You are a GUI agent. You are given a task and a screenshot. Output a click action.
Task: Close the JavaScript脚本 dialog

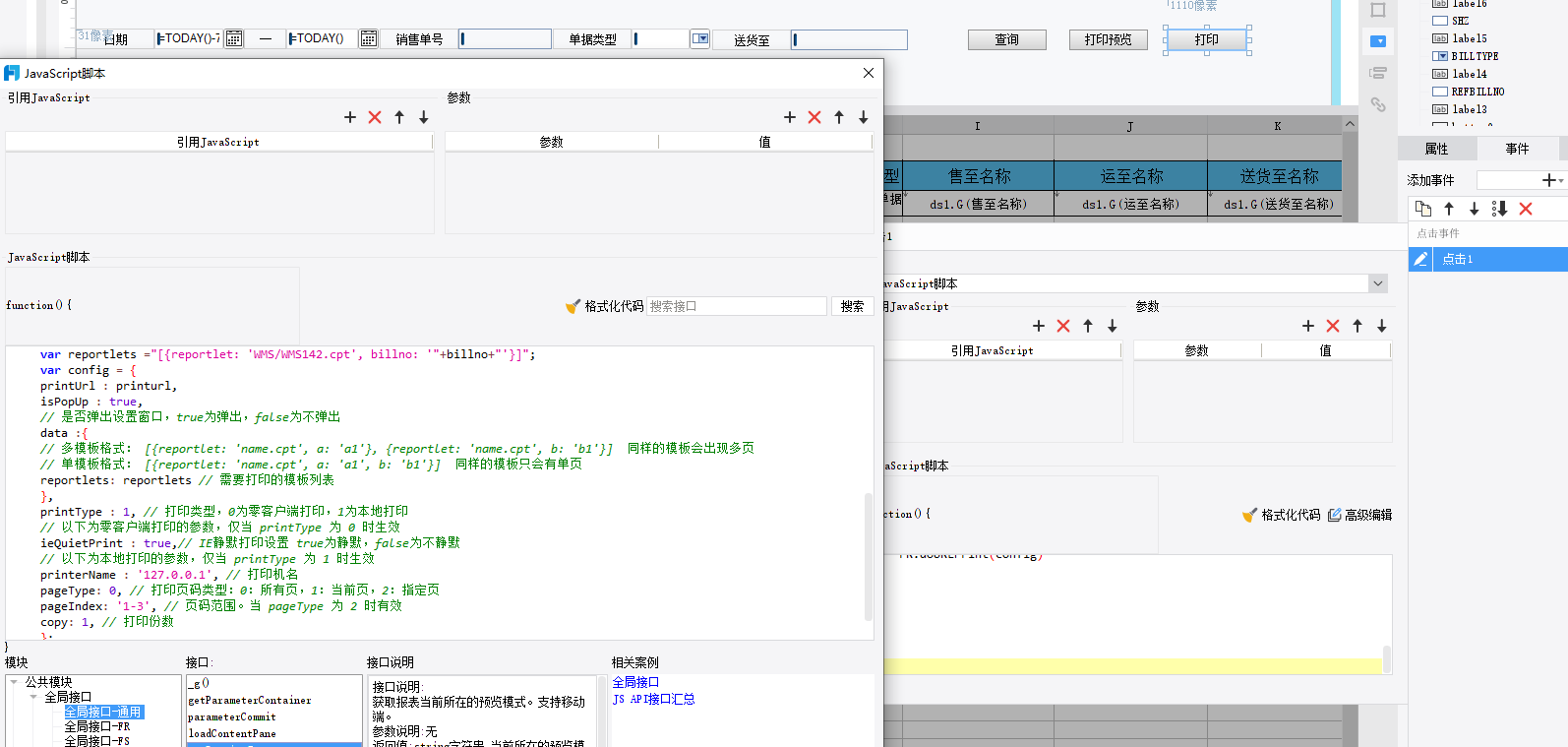[x=869, y=73]
